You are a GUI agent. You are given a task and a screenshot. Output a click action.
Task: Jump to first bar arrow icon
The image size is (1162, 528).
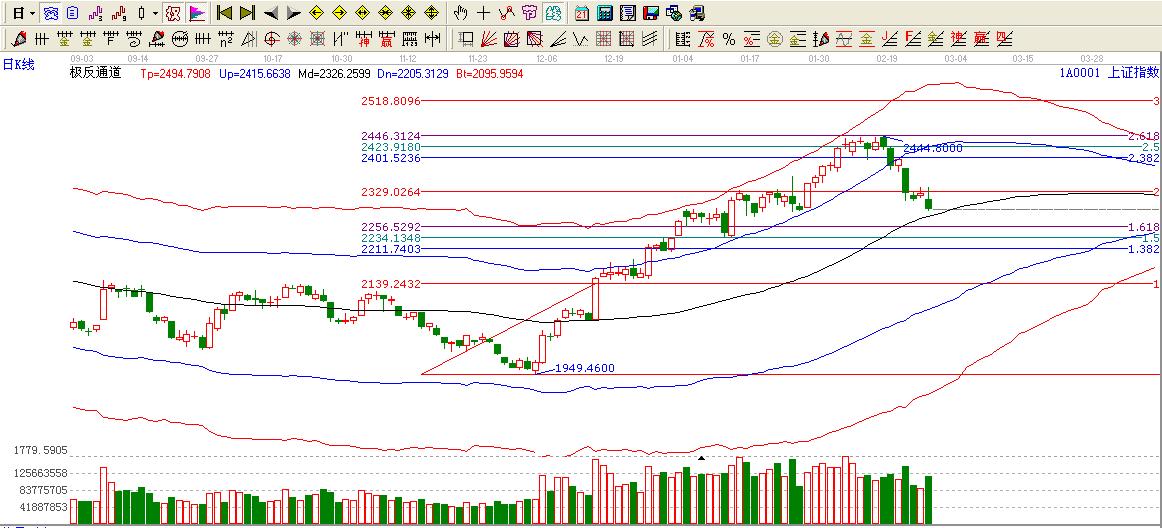point(224,13)
